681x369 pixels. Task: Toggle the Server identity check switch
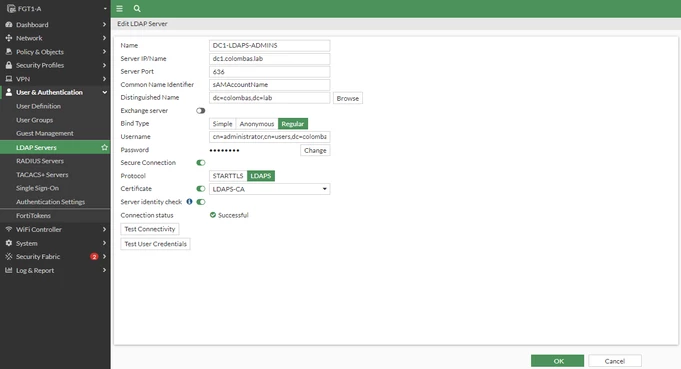click(x=201, y=202)
